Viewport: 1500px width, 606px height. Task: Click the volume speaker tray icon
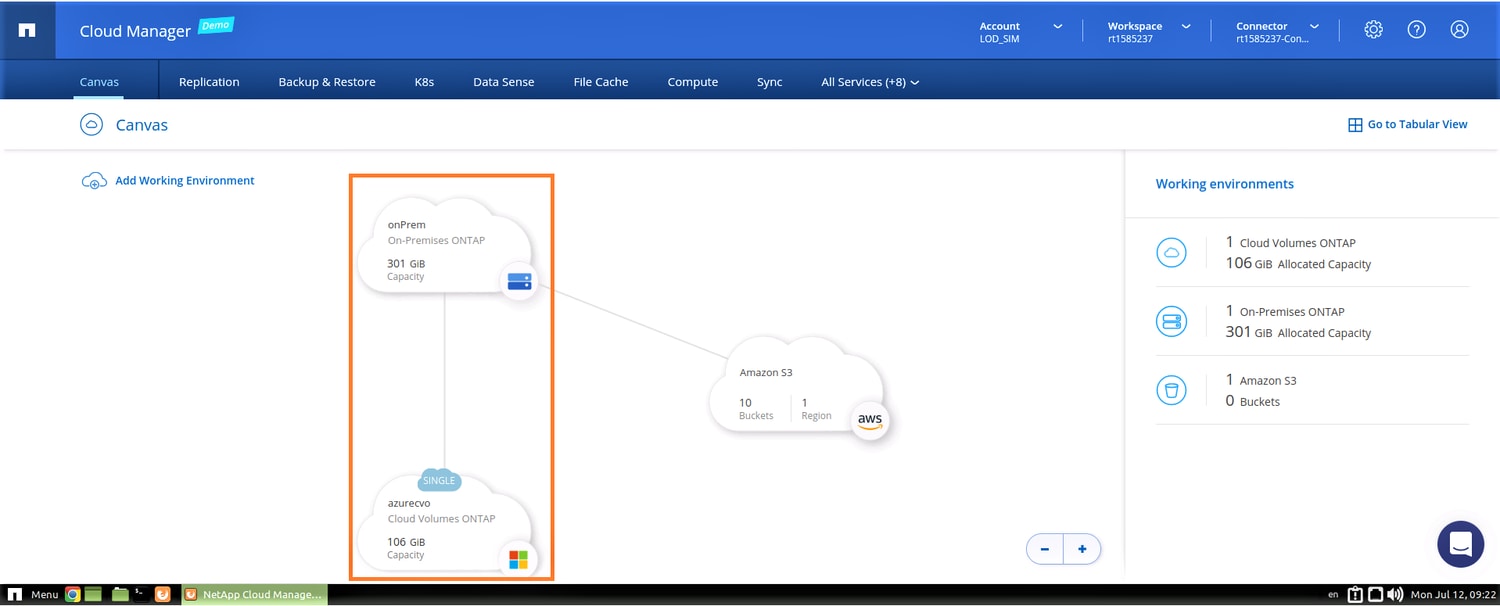point(1395,594)
